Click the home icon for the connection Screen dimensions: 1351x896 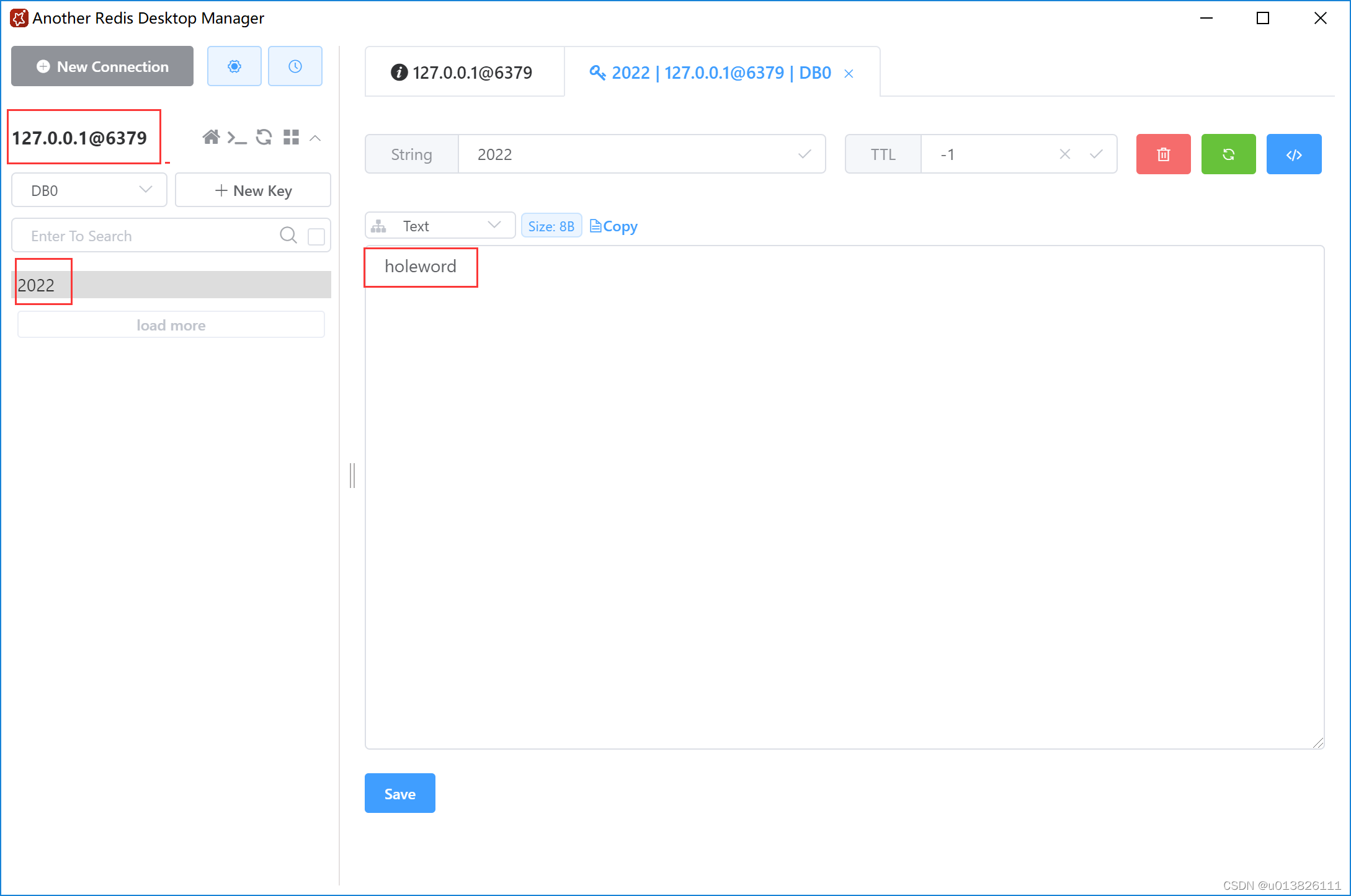[x=211, y=137]
